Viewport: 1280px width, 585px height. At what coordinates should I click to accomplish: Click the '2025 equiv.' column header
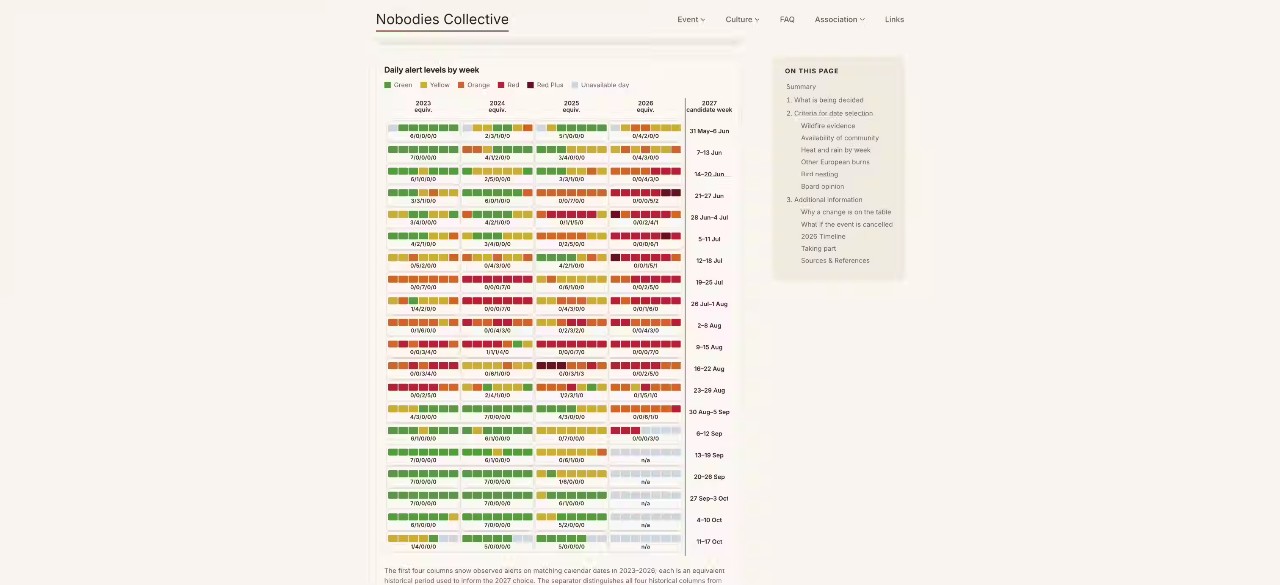point(571,106)
